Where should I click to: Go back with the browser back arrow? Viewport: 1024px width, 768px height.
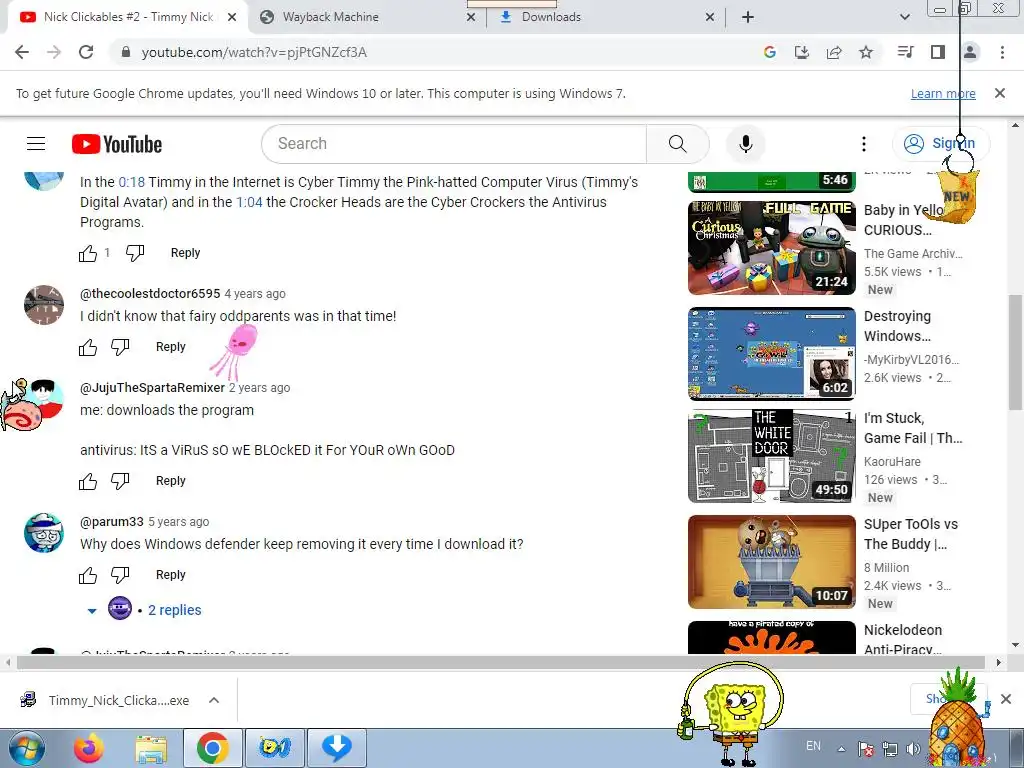tap(22, 52)
